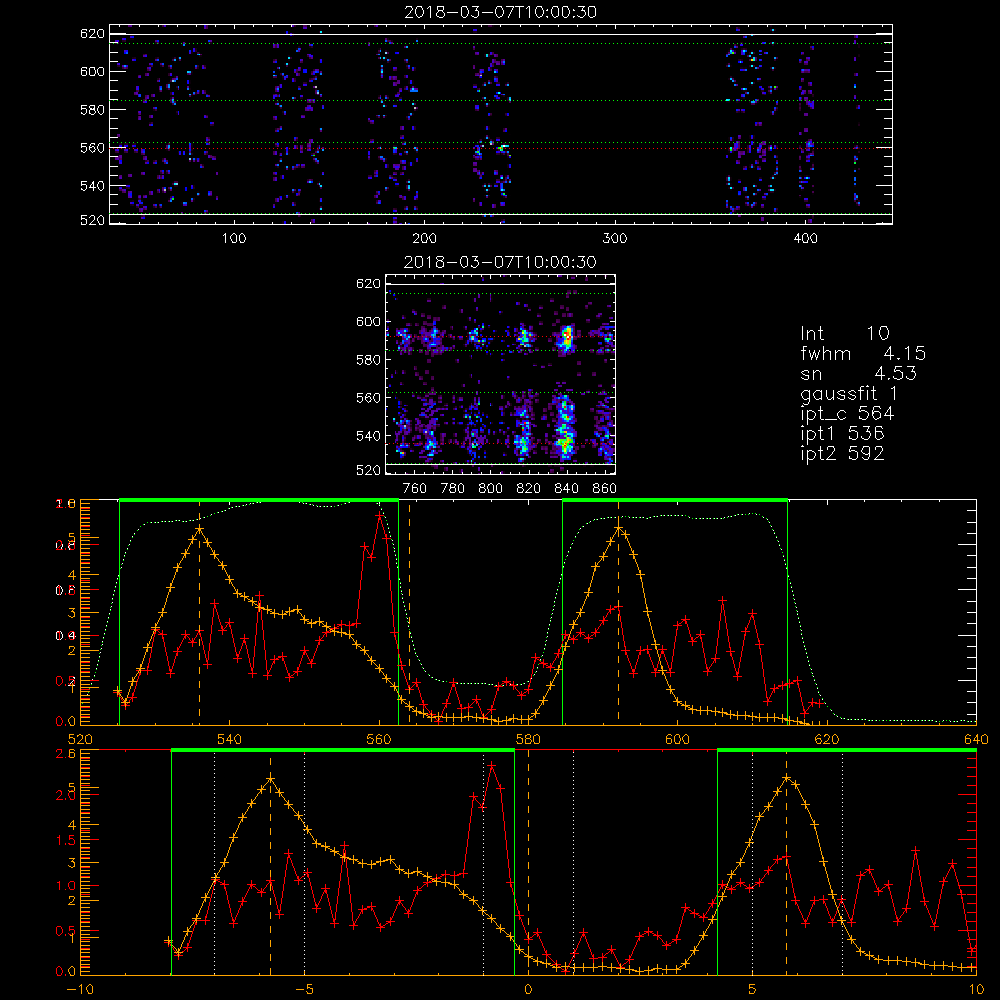
Task: Click the orange peak near -6 in bottom plot
Action: pos(270,778)
